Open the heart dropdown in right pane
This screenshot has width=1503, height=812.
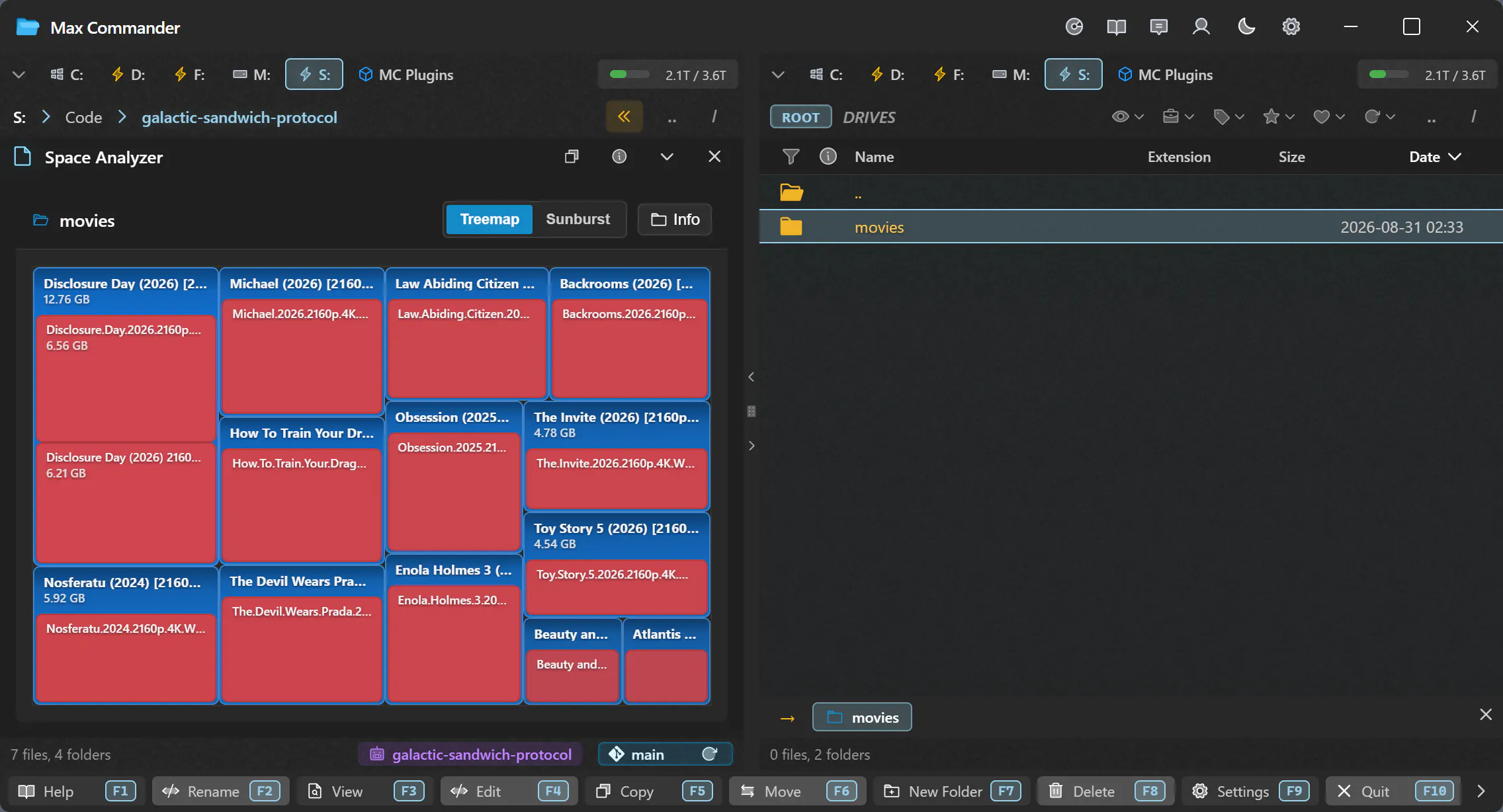[x=1328, y=117]
